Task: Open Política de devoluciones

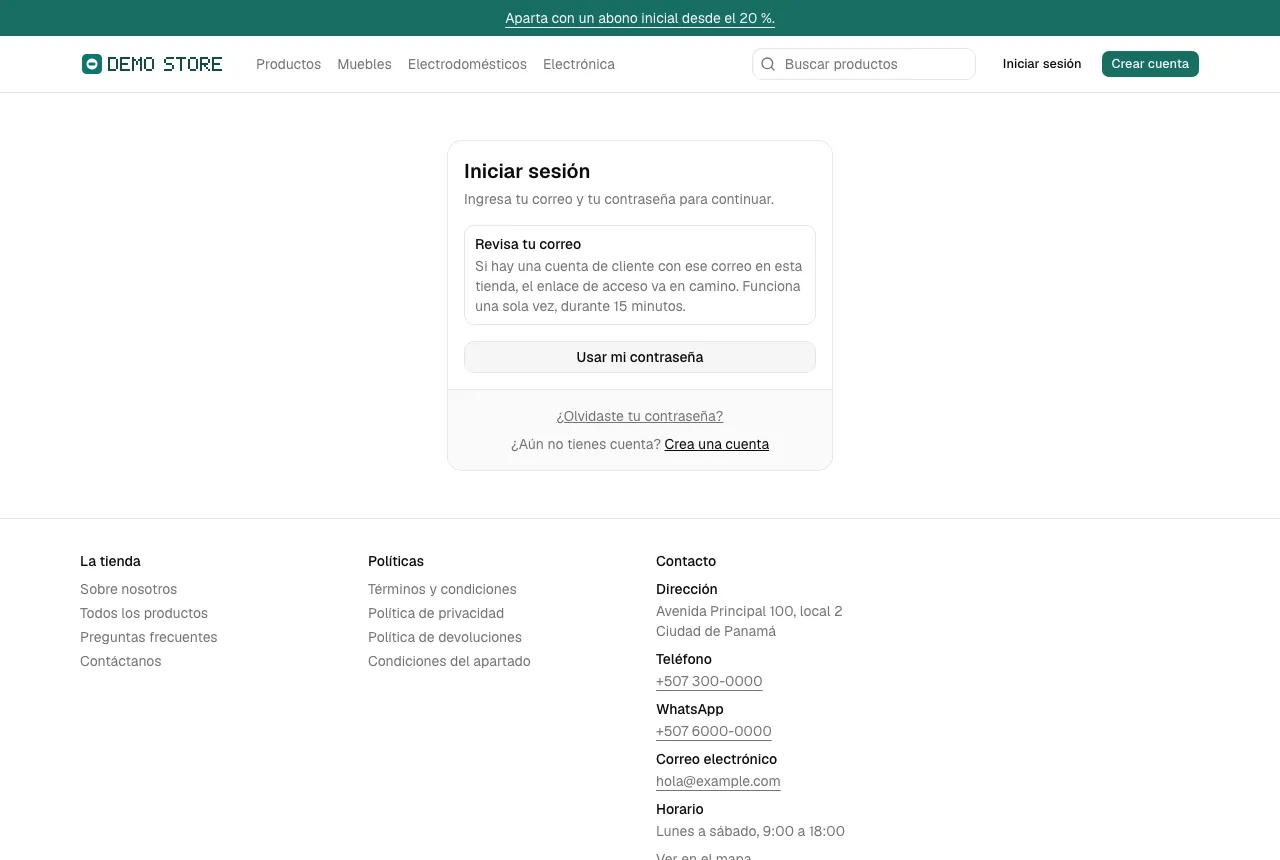Action: [x=445, y=637]
